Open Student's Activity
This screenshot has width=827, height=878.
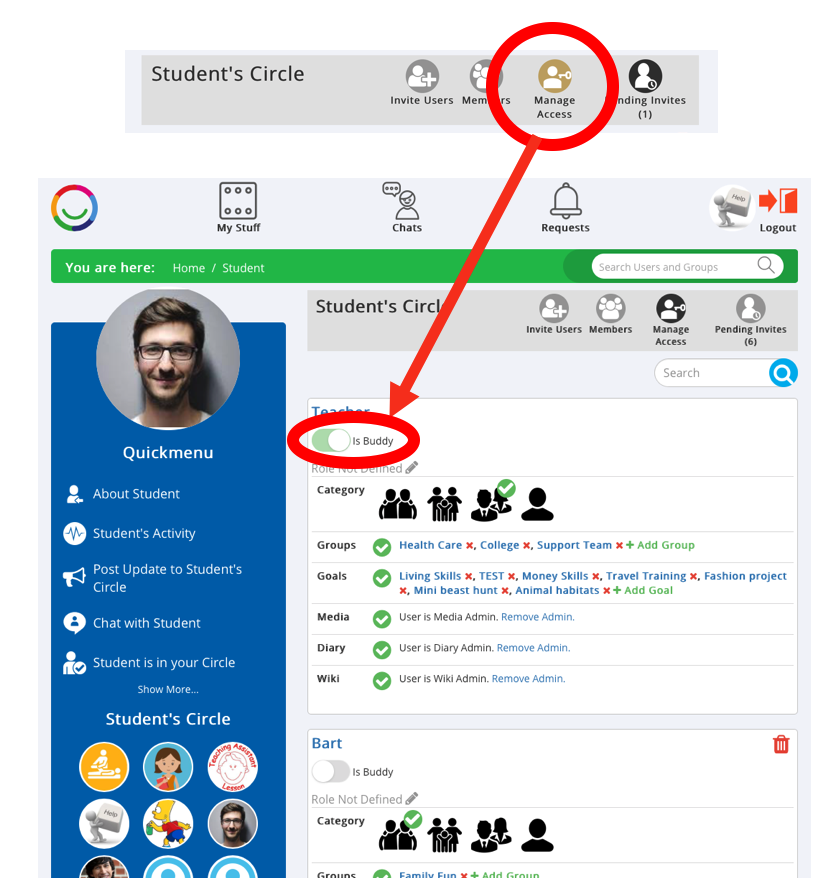click(x=130, y=533)
